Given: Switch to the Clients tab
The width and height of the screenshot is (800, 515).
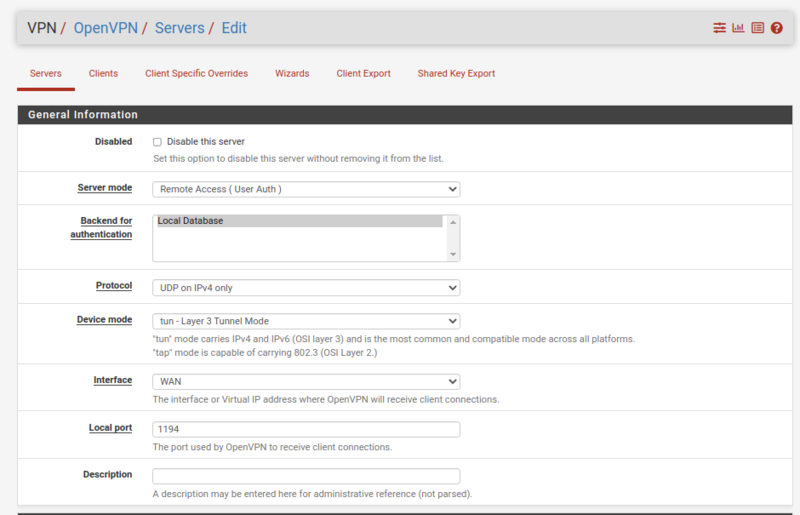Looking at the screenshot, I should (103, 73).
